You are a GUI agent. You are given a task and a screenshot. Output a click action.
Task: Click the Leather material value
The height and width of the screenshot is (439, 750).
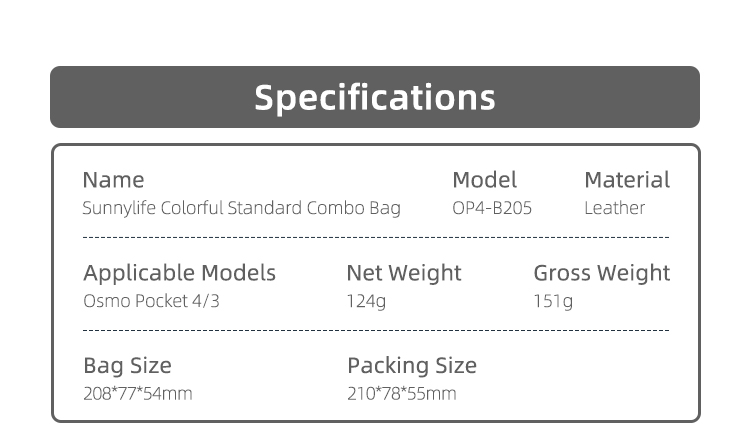614,209
